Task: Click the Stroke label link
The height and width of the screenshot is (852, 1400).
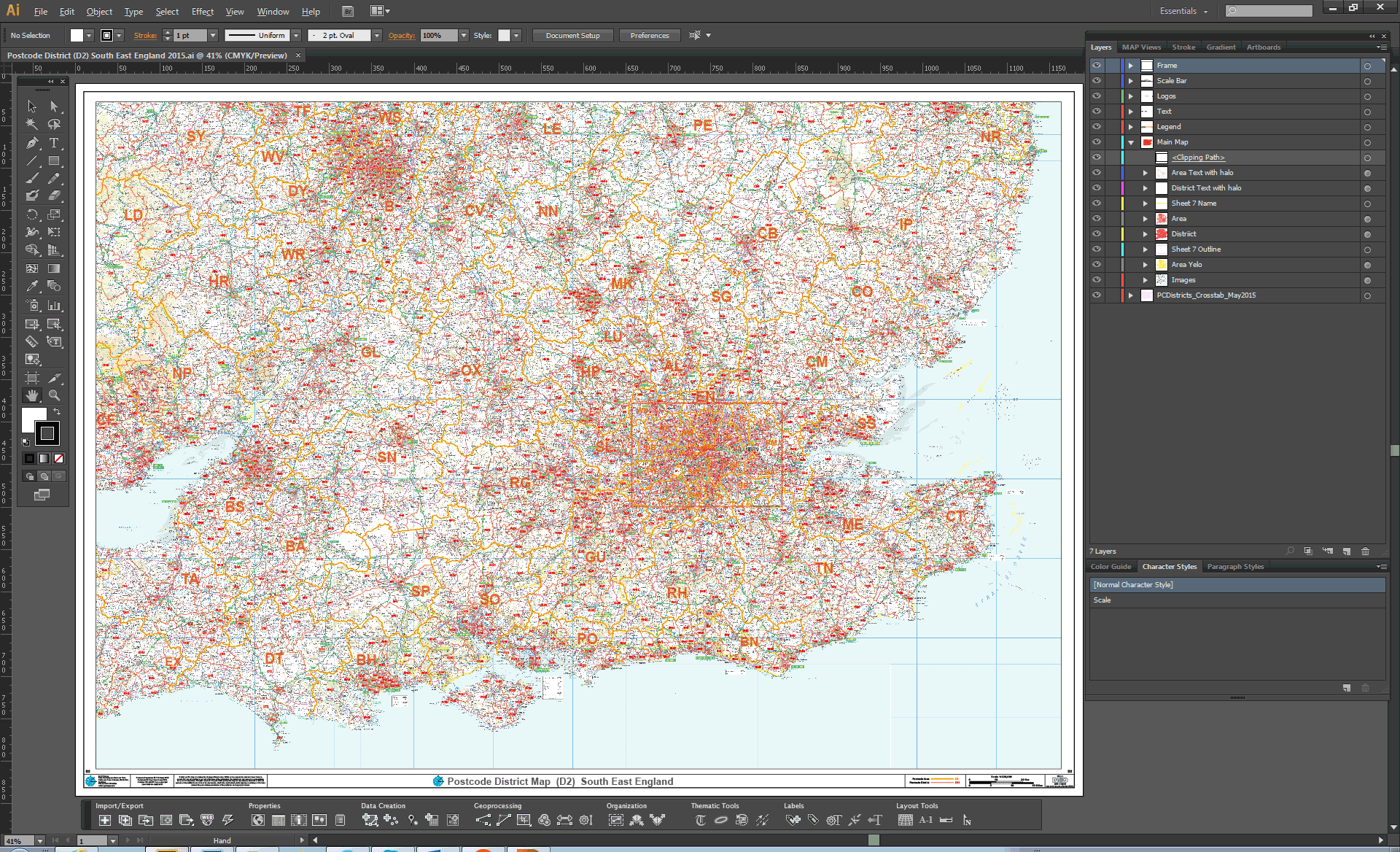Action: point(145,35)
